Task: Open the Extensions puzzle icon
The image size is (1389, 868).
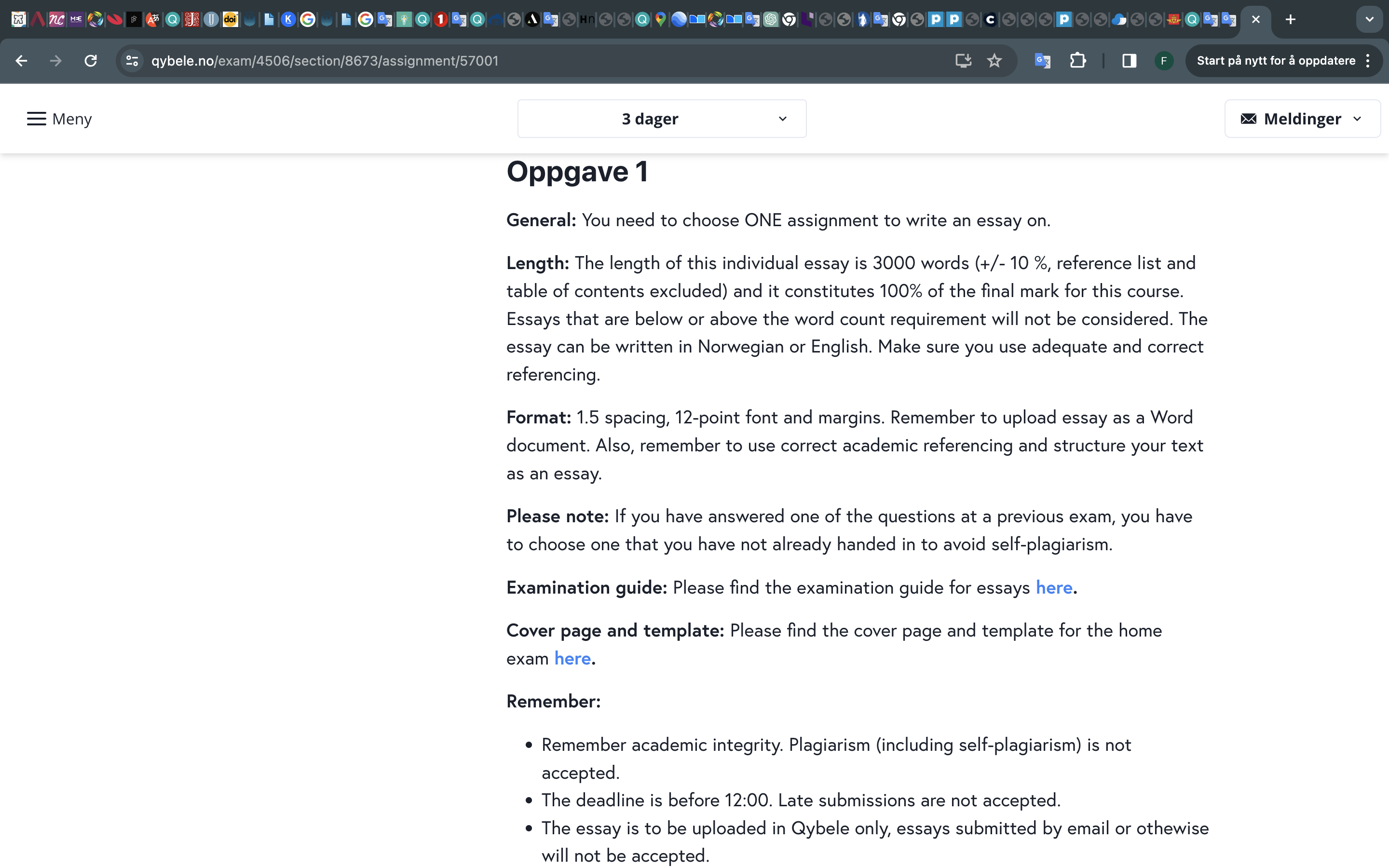Action: [x=1078, y=61]
